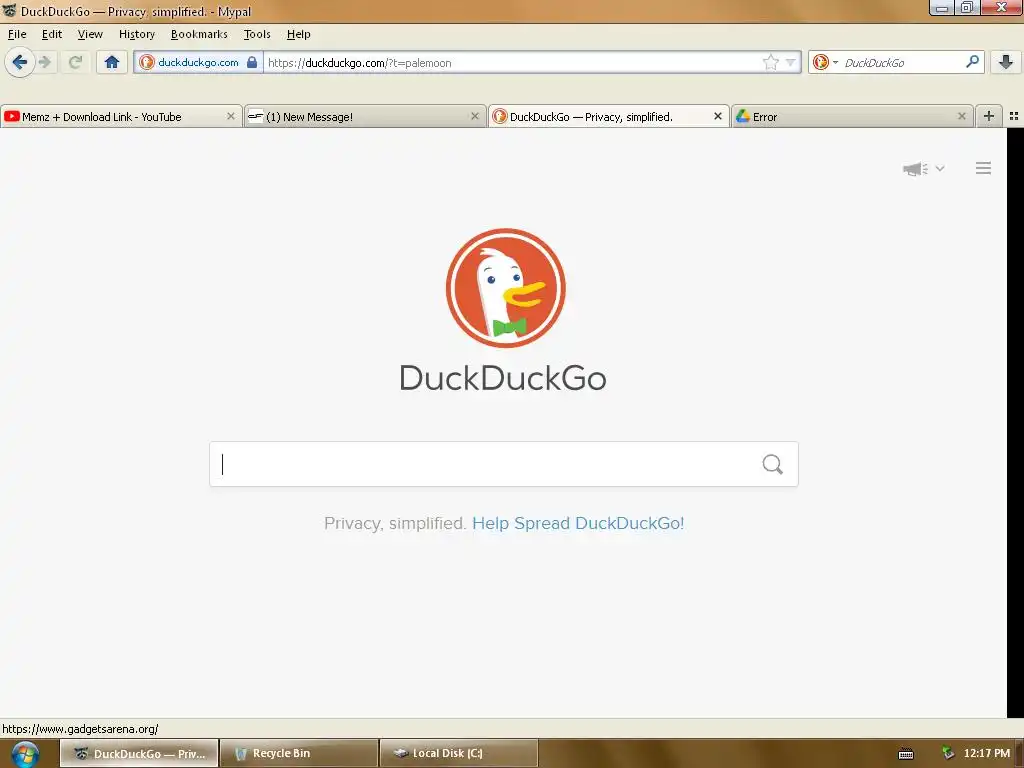Screen dimensions: 1024x768
Task: Open Recycle Bin from the taskbar
Action: tap(299, 754)
